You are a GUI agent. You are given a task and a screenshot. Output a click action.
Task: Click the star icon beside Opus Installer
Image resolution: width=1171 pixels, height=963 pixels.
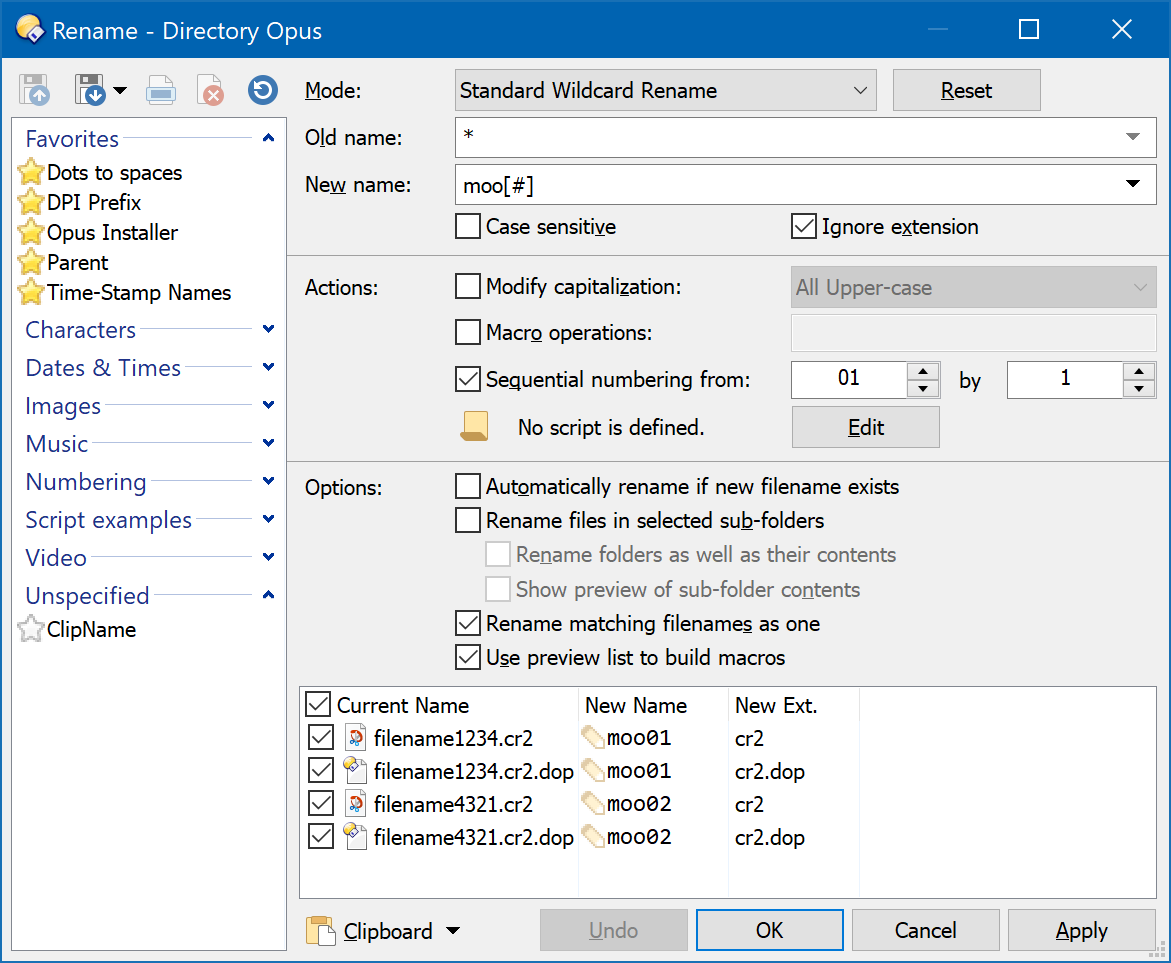(x=31, y=232)
